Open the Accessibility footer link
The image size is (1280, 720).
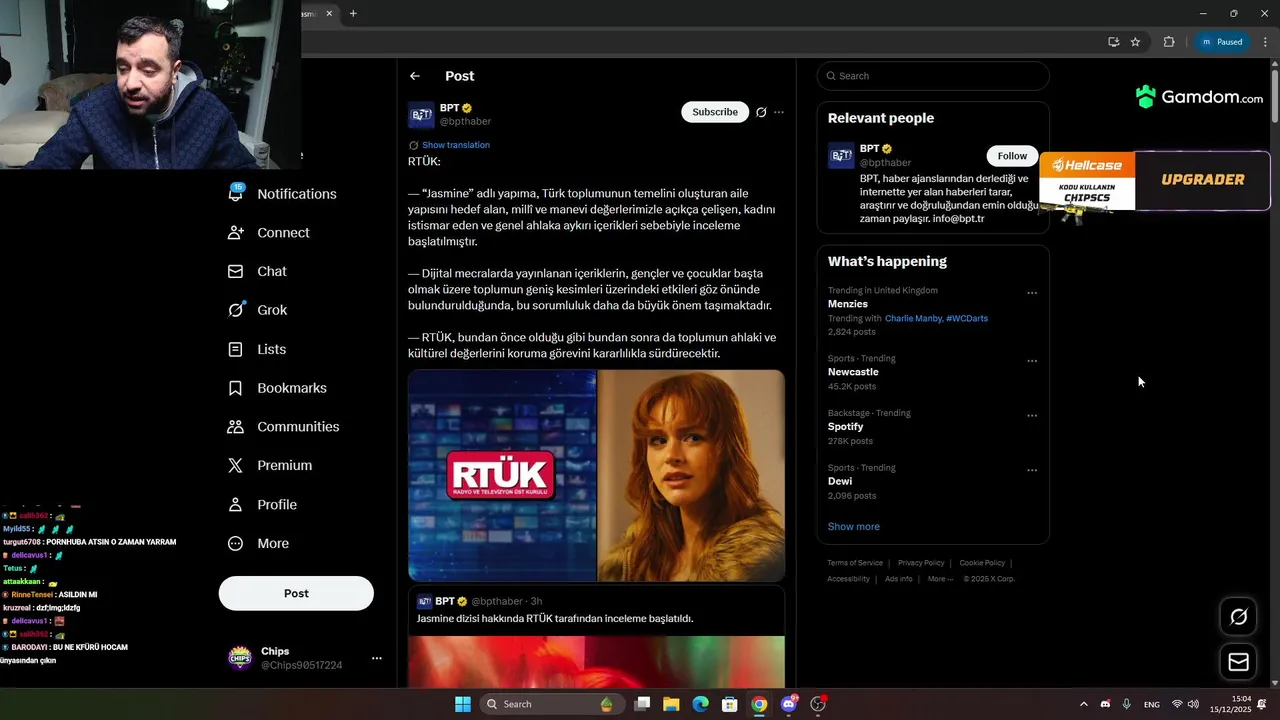848,579
